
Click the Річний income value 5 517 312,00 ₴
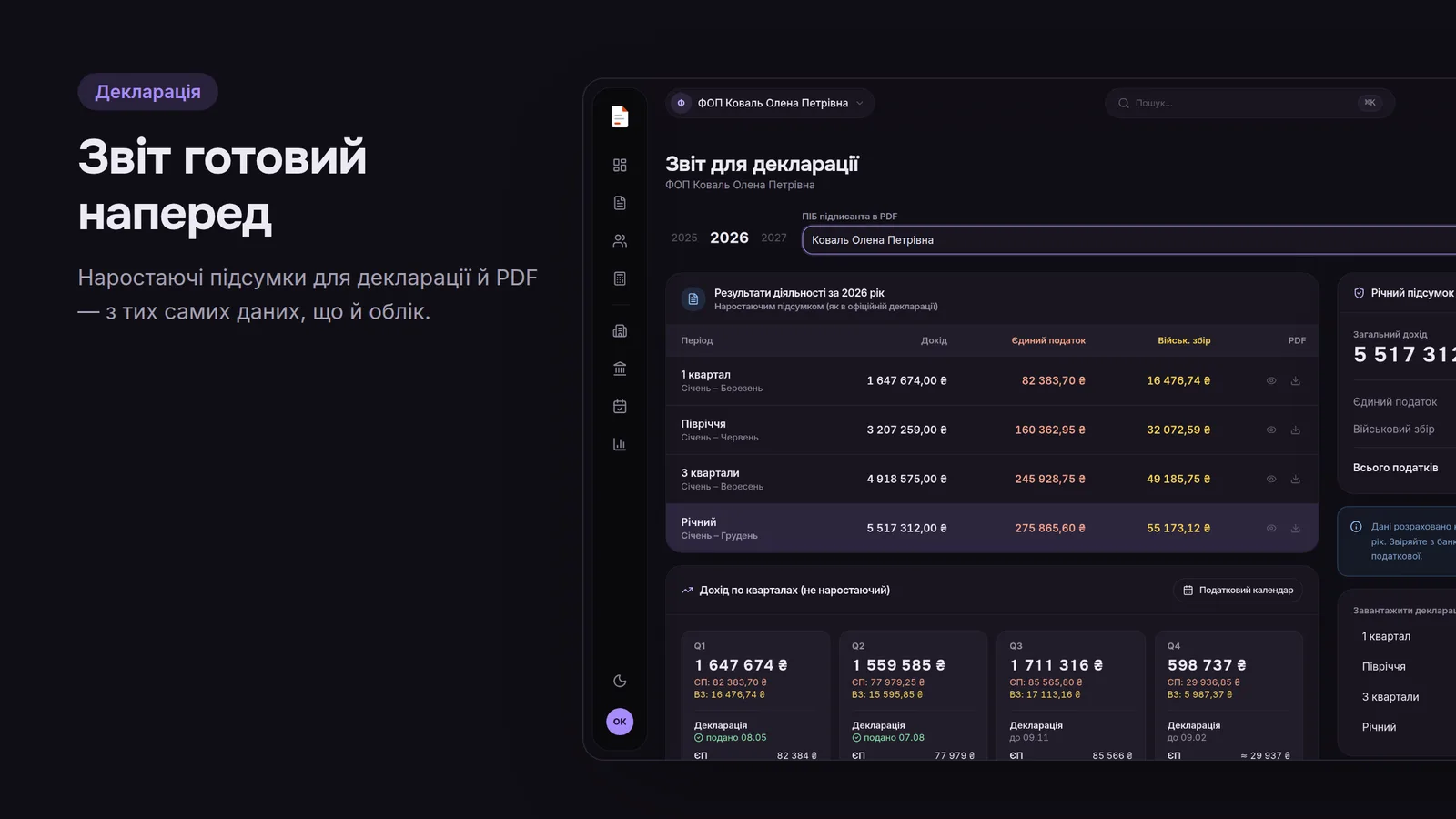pyautogui.click(x=906, y=528)
